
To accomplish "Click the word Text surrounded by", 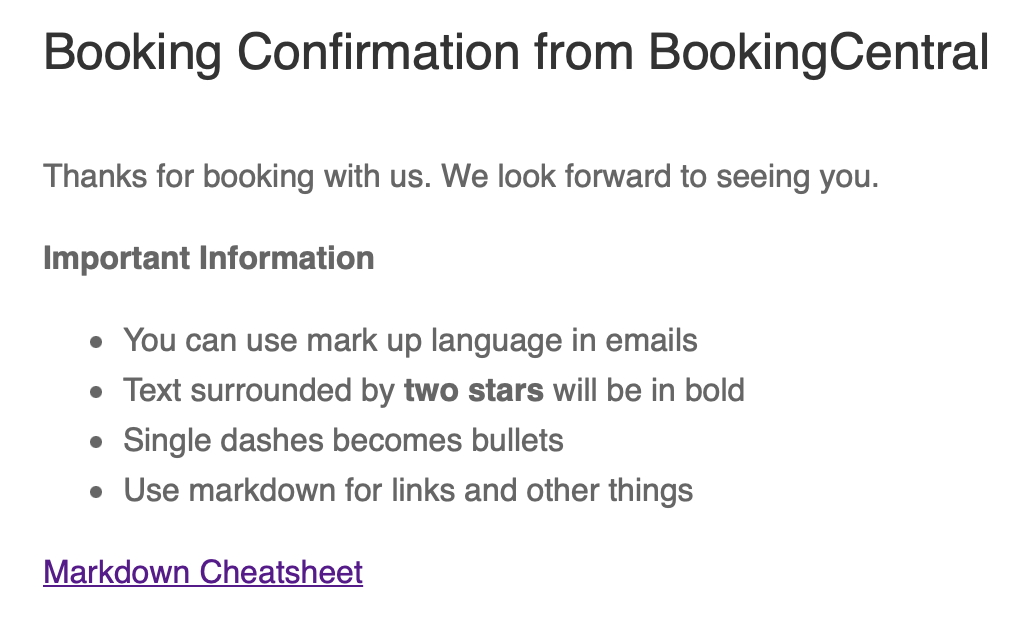I will tap(259, 390).
